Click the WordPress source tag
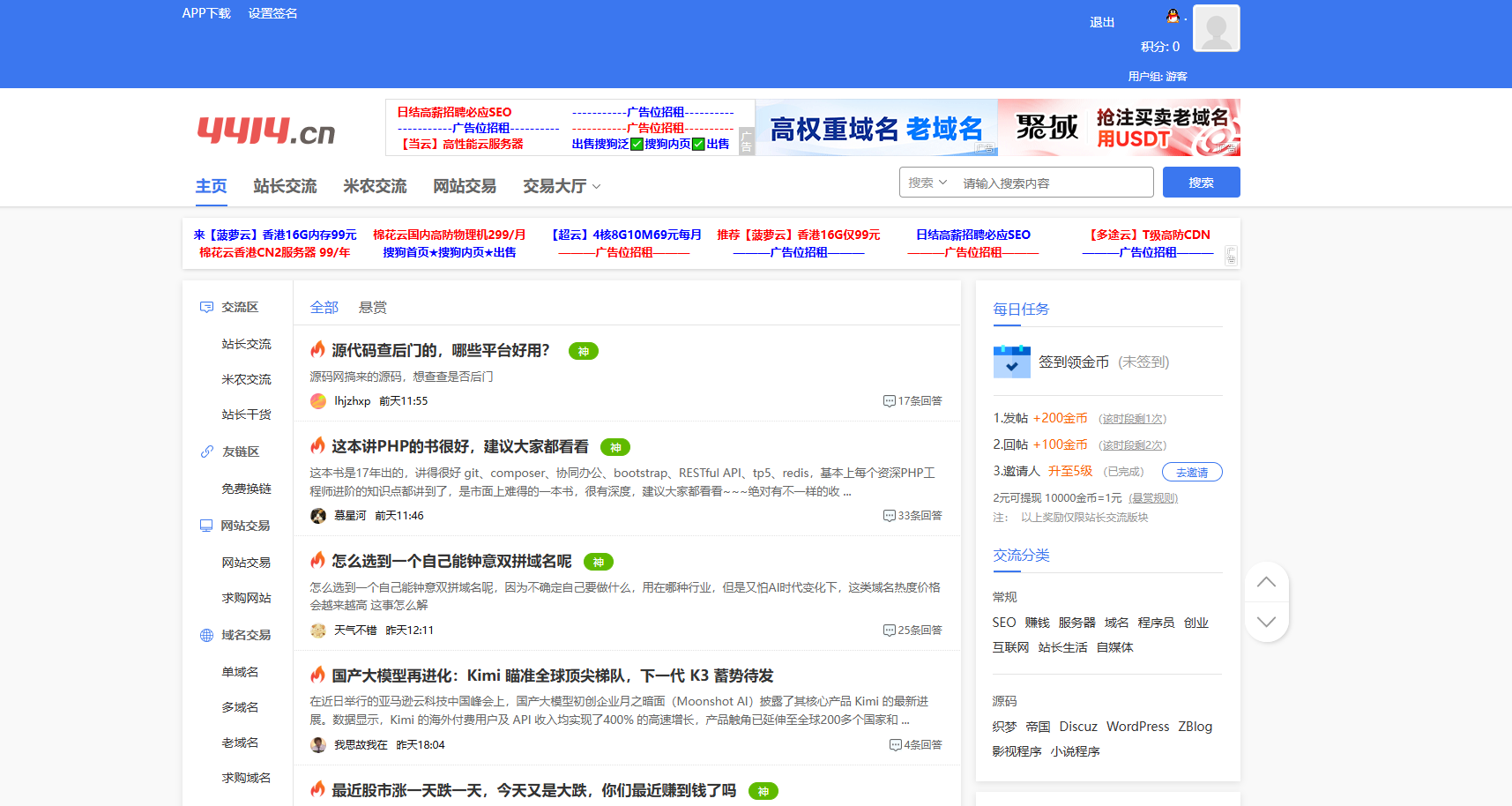The image size is (1512, 806). tap(1138, 727)
